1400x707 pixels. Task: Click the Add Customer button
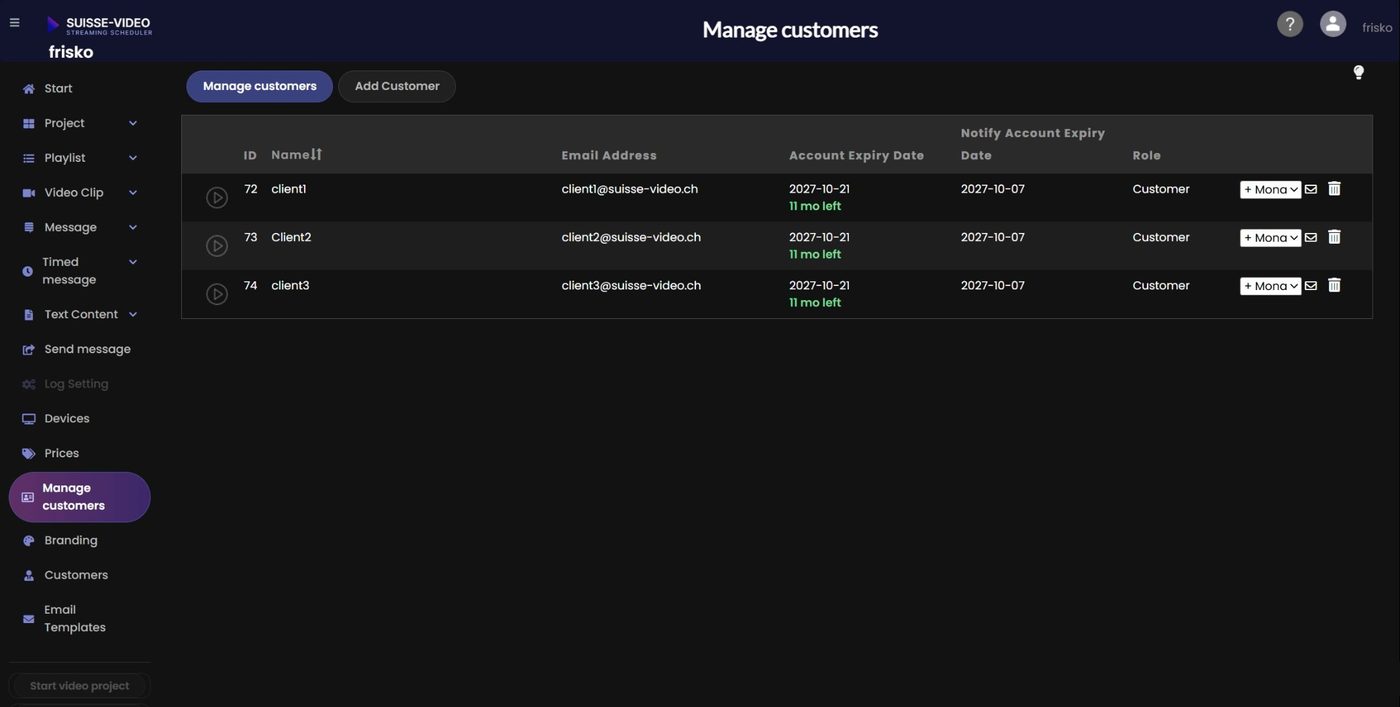click(x=397, y=86)
